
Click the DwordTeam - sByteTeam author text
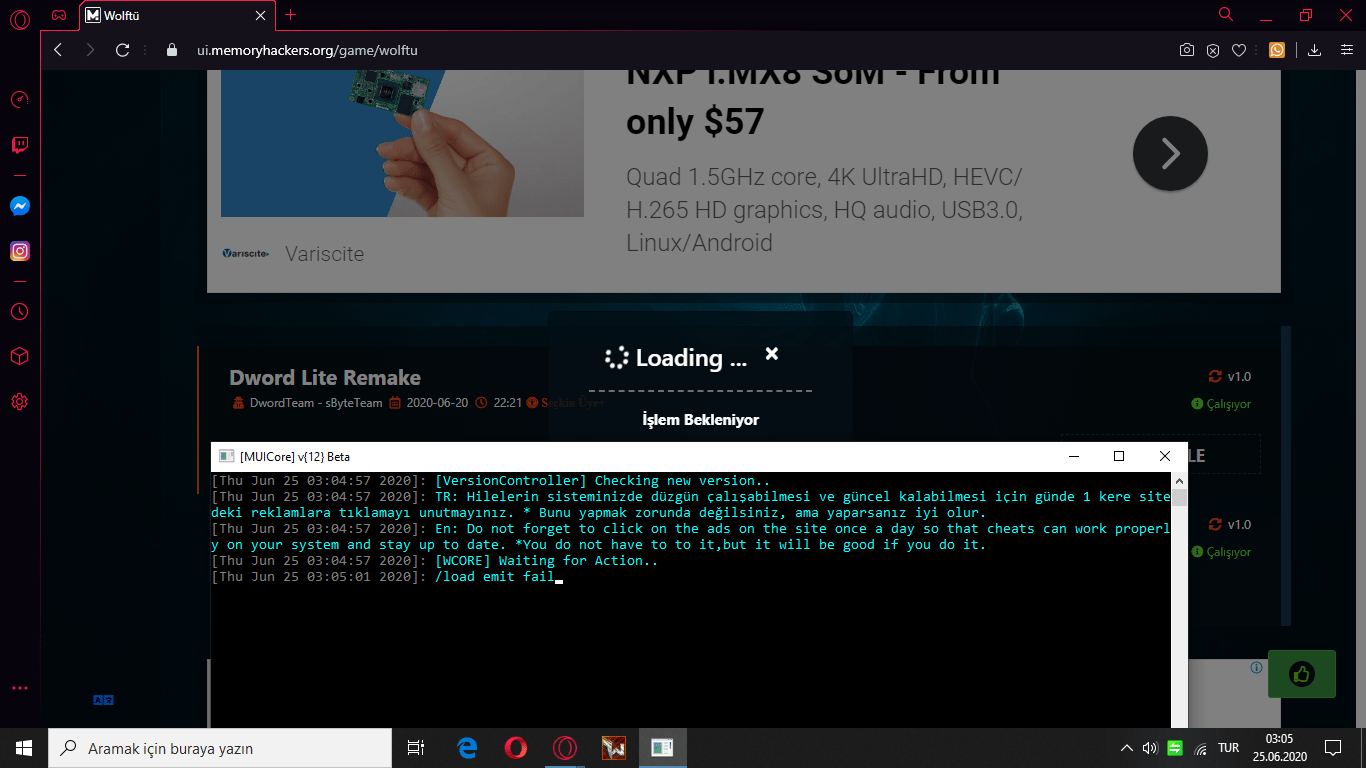[x=315, y=403]
